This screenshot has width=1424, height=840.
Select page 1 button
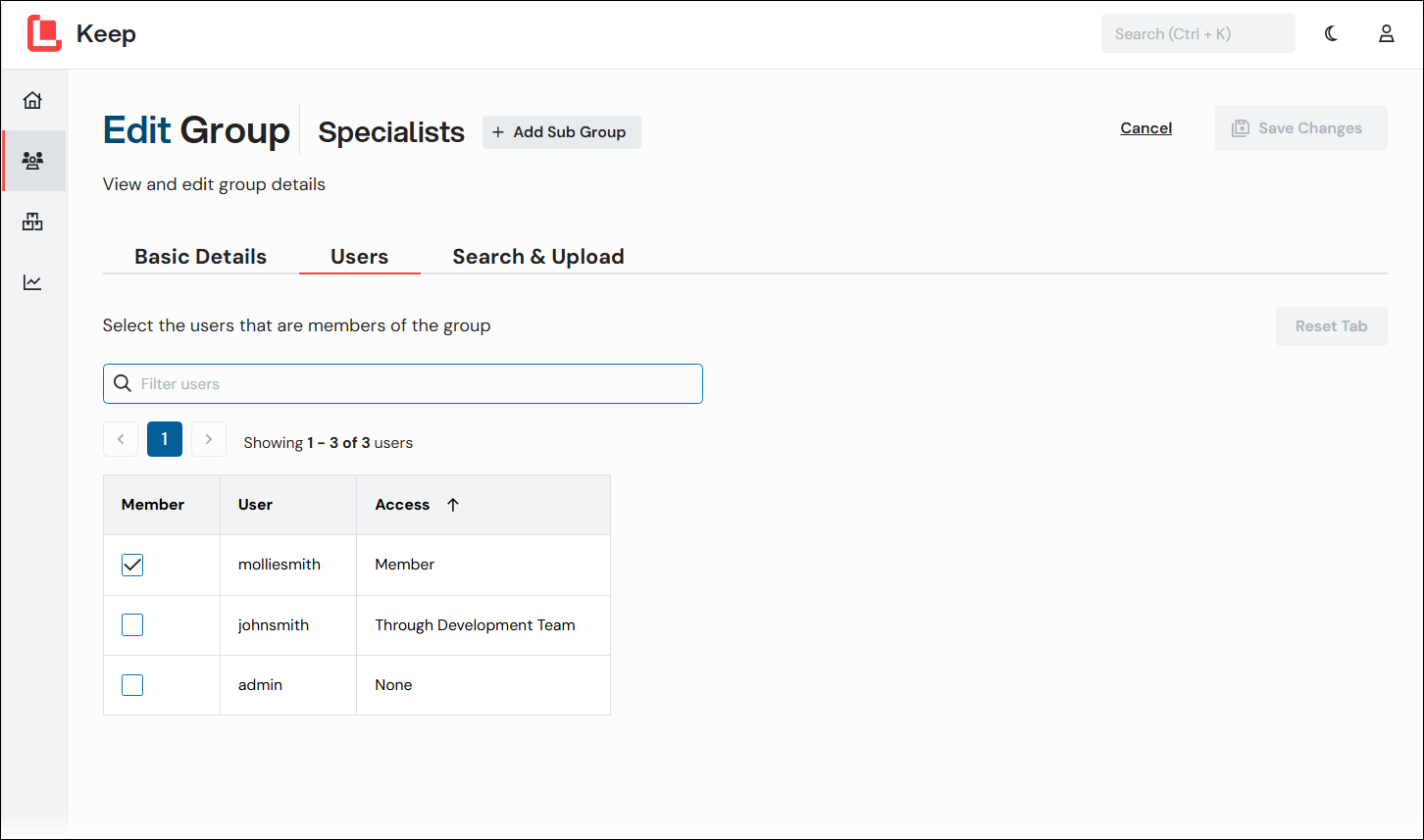coord(165,439)
